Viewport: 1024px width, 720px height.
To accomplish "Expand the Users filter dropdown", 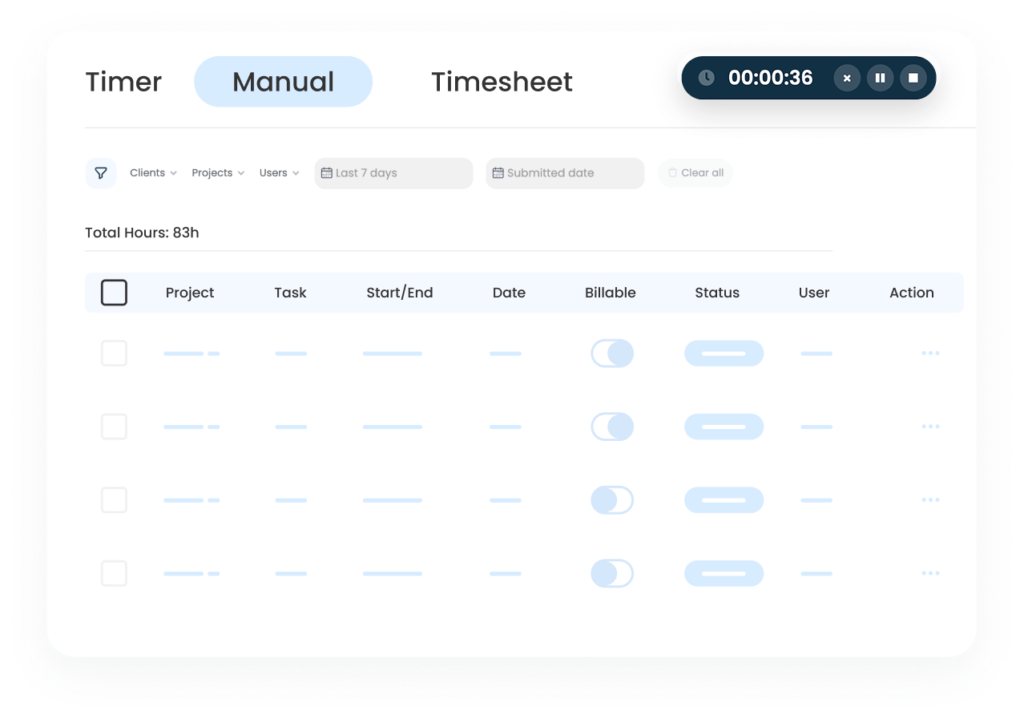I will click(x=279, y=173).
